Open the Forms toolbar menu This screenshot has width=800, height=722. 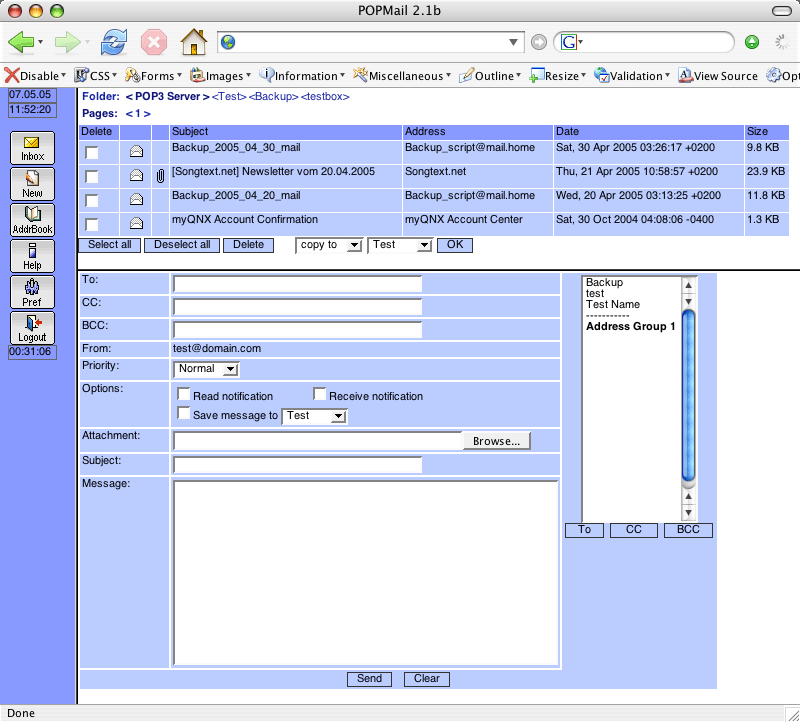tap(154, 76)
